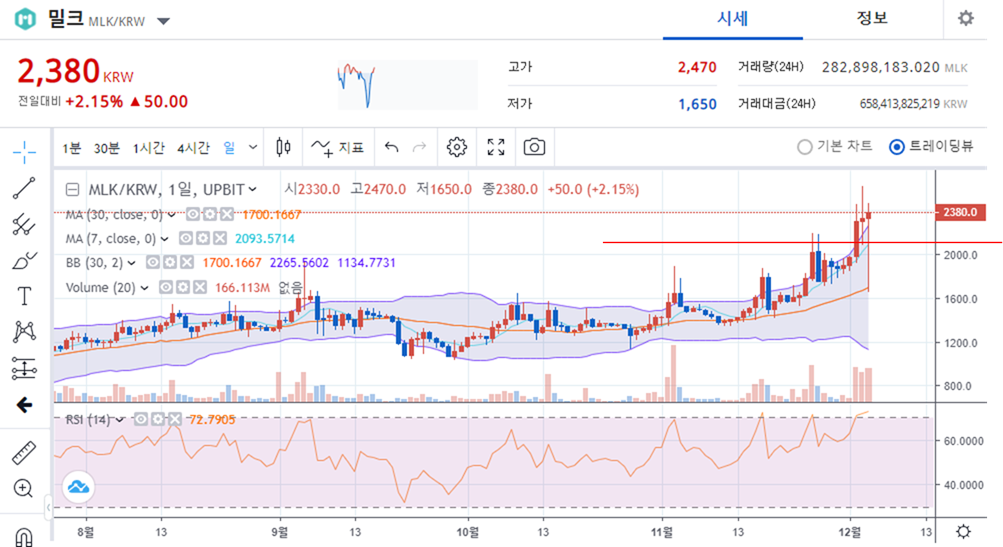1003x547 pixels.
Task: Select the 기본 차트 radio button
Action: (804, 147)
